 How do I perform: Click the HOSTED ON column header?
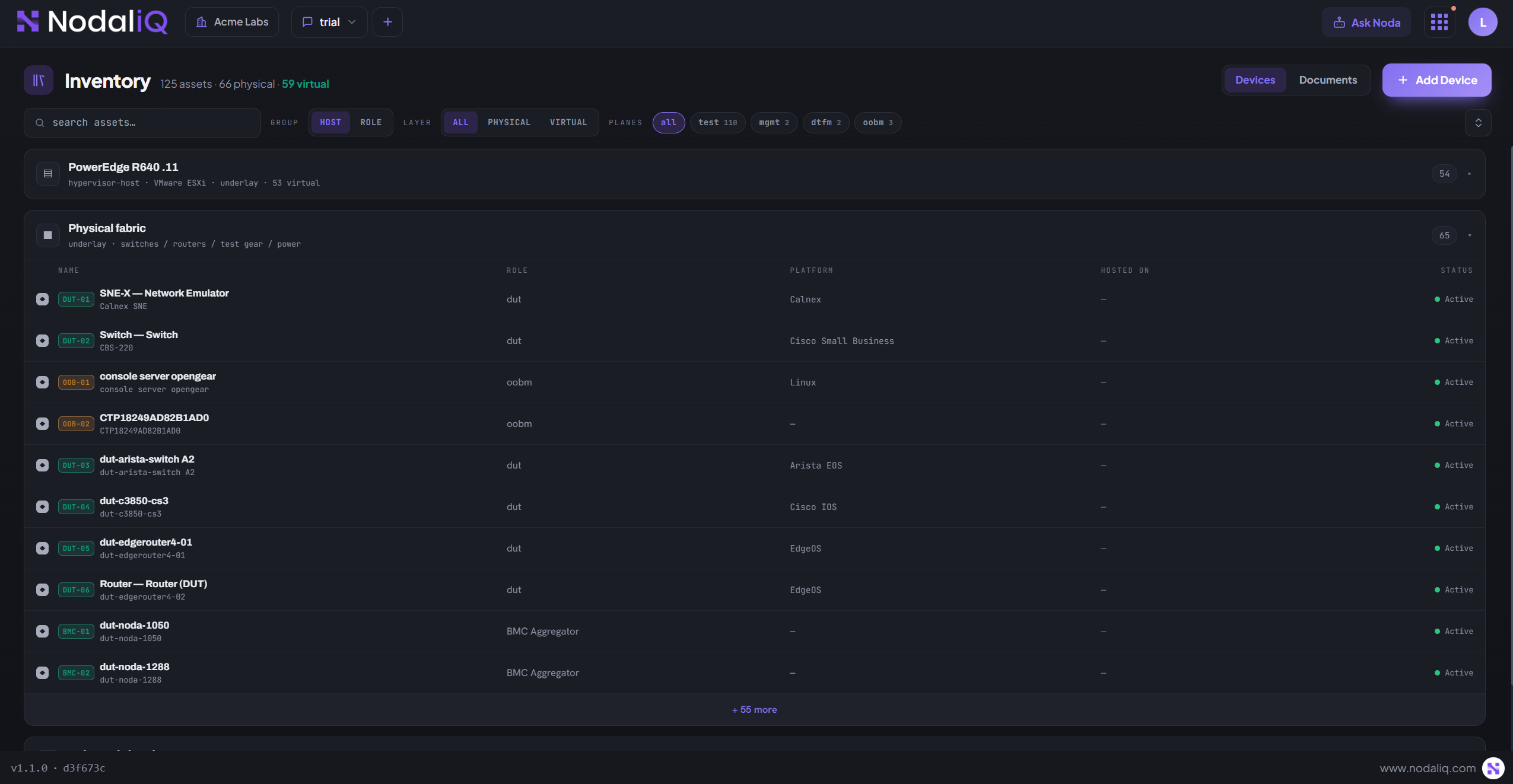(x=1125, y=270)
